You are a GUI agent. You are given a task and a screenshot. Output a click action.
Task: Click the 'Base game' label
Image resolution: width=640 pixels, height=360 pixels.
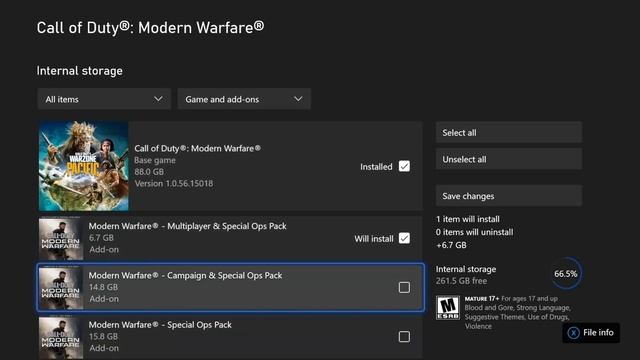[155, 160]
